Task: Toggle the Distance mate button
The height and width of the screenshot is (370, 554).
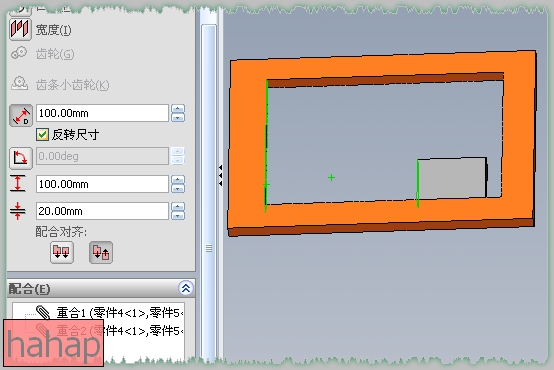Action: (x=21, y=115)
